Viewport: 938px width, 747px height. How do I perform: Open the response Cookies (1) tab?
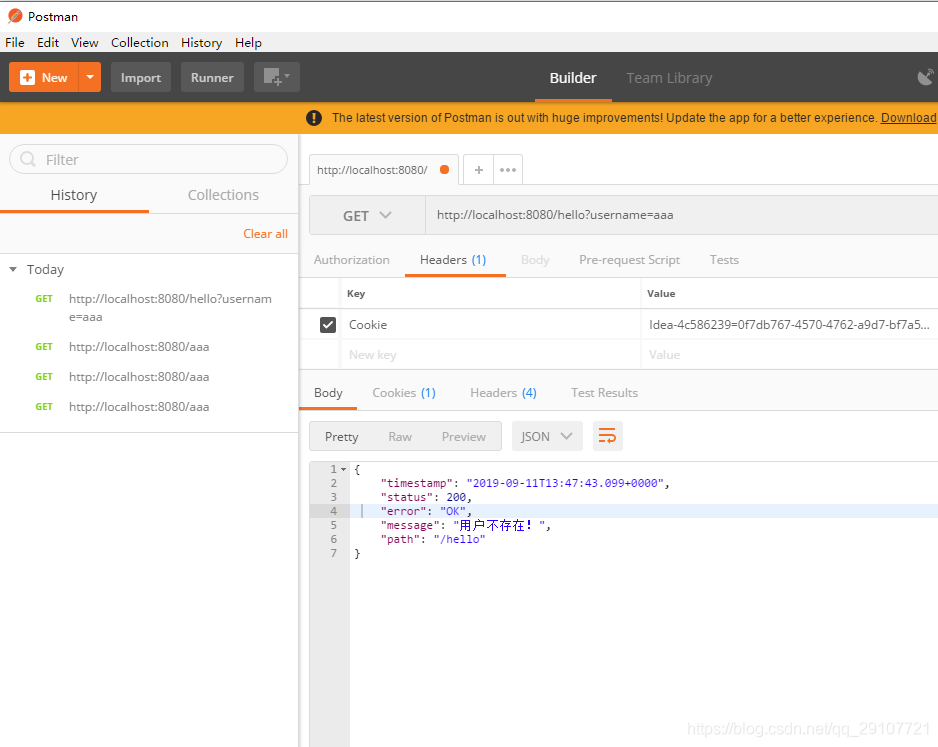[x=404, y=393]
